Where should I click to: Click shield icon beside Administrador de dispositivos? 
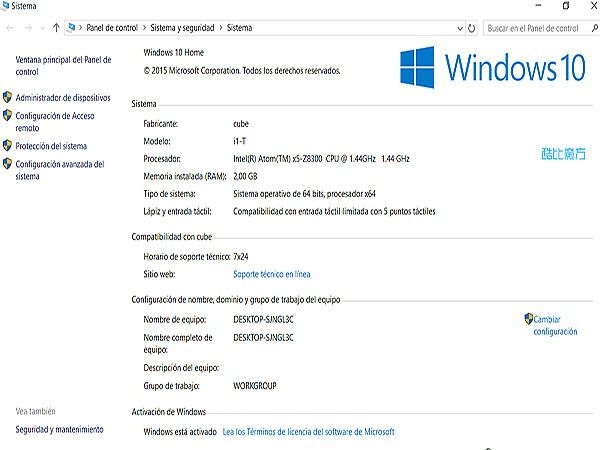point(7,97)
